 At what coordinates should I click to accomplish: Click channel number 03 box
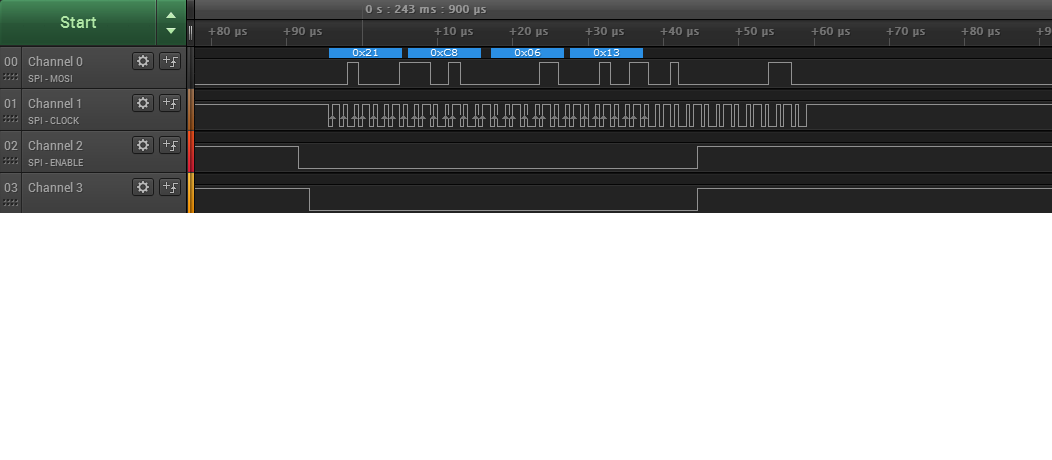11,187
